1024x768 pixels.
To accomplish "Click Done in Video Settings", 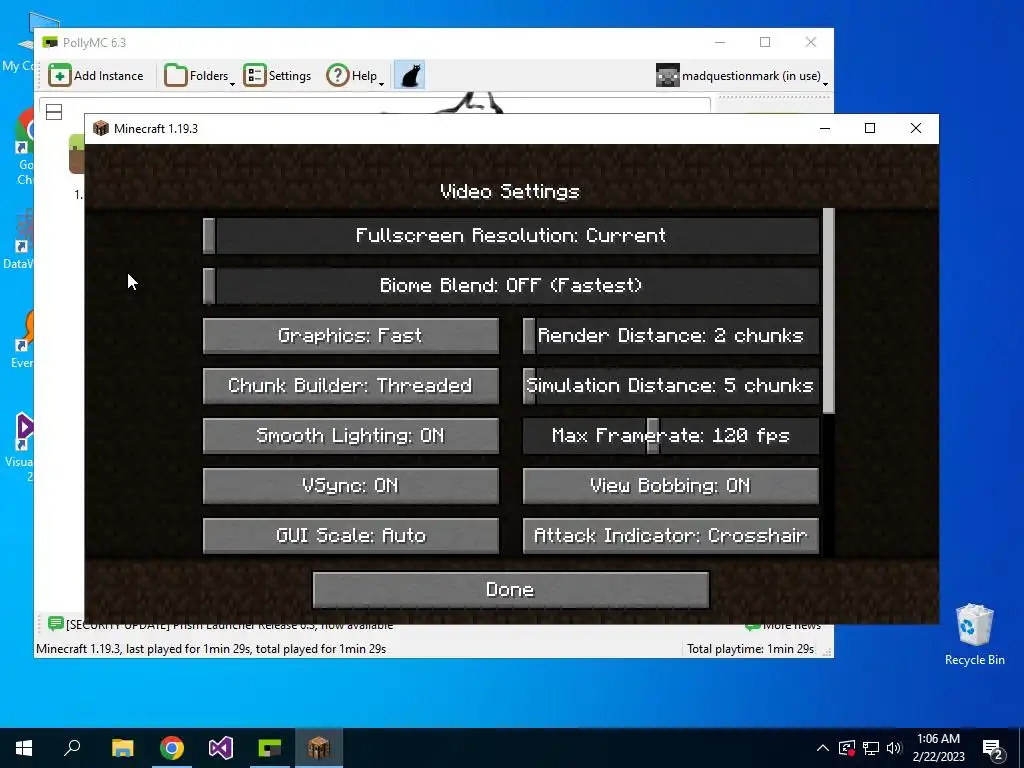I will 511,590.
